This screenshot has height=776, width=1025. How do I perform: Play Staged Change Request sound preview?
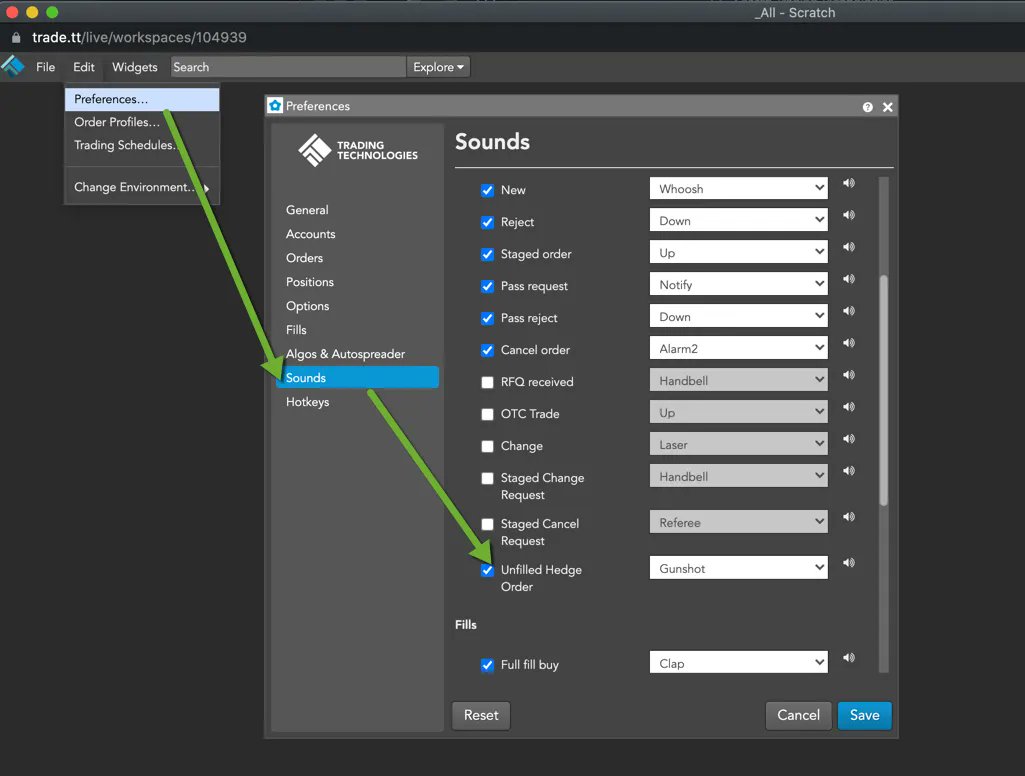pos(849,471)
